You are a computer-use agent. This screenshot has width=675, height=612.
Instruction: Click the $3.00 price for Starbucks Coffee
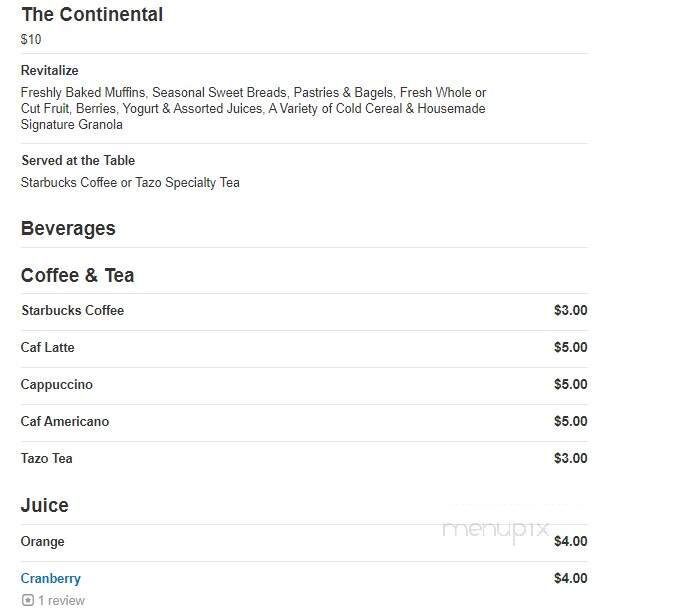570,310
